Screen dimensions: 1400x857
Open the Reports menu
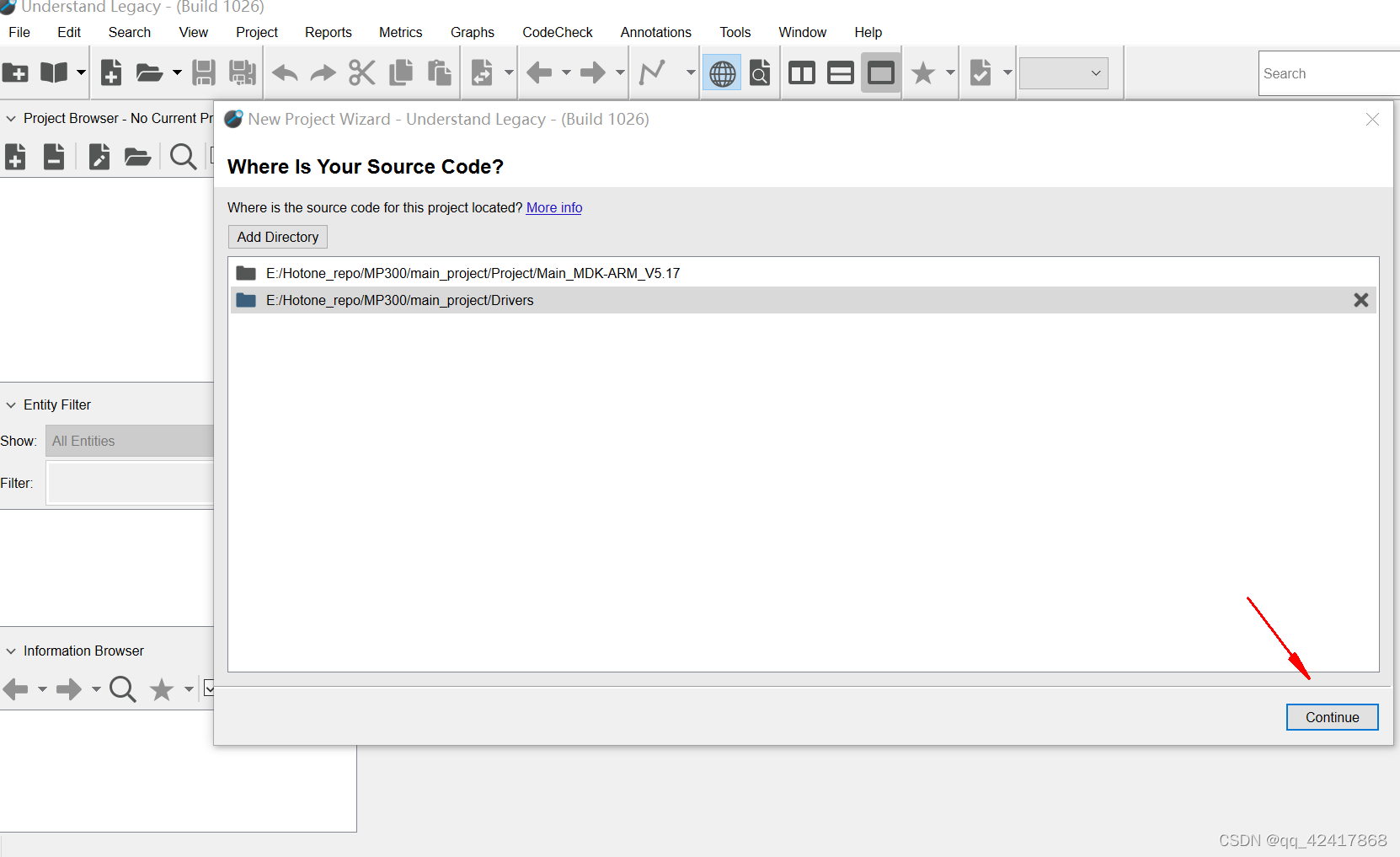tap(329, 32)
